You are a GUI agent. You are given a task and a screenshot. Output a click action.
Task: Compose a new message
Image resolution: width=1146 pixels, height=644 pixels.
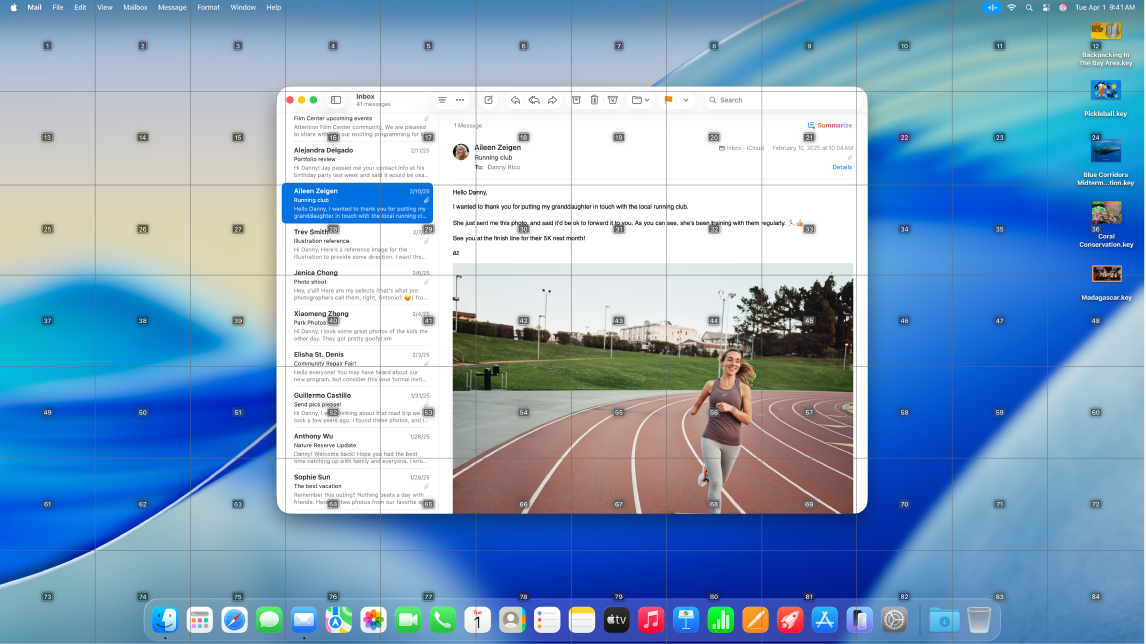pos(489,100)
